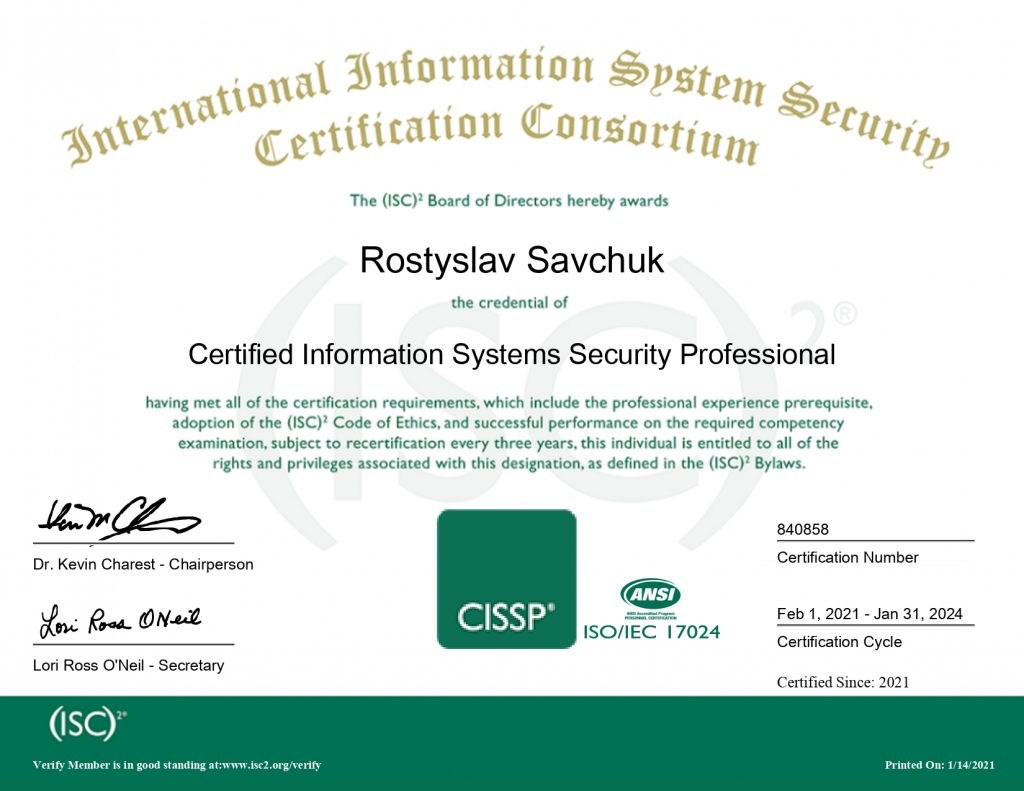Click the line starting 'having met all of the certification requirements'
The height and width of the screenshot is (791, 1024).
pos(509,402)
